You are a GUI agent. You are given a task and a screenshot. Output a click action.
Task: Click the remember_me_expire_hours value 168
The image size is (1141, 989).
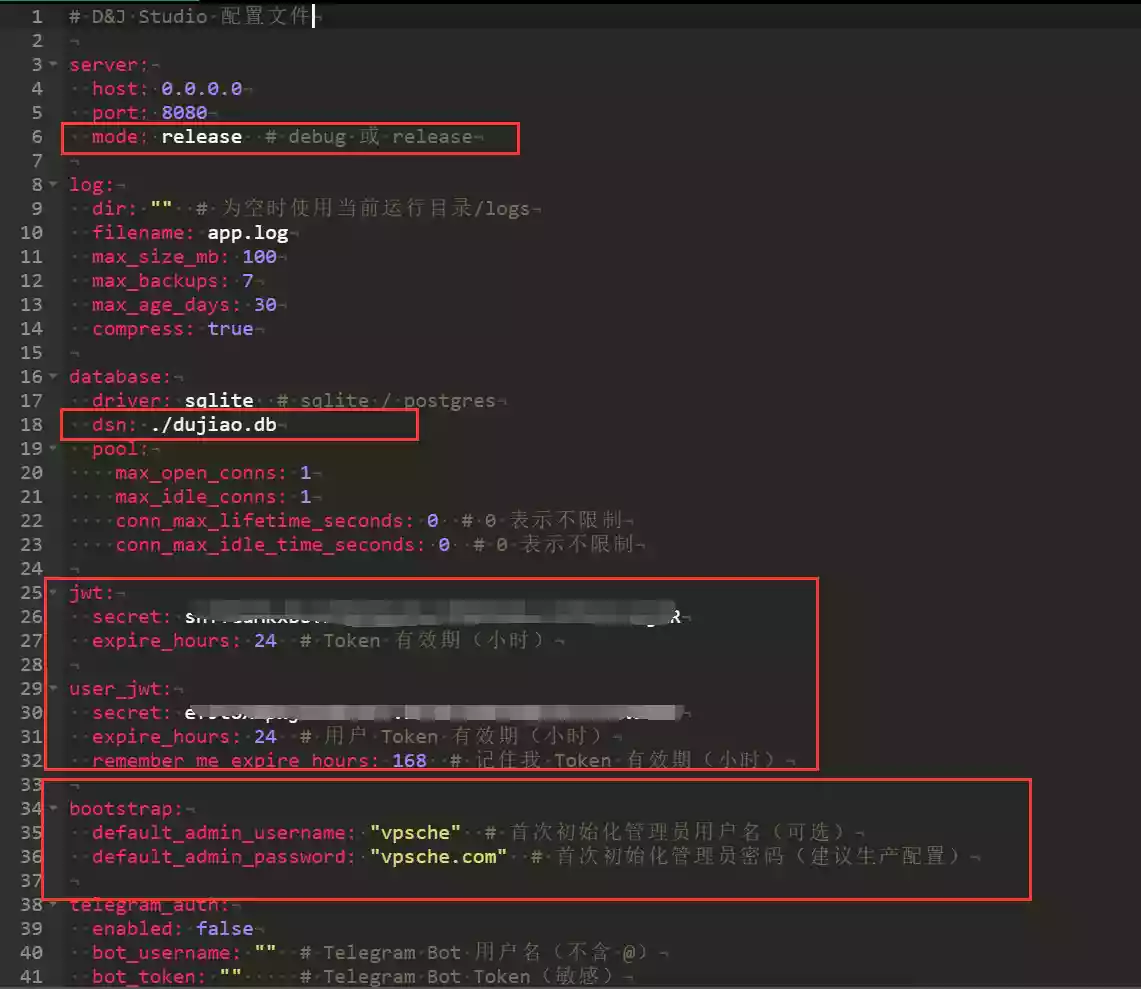[x=409, y=760]
